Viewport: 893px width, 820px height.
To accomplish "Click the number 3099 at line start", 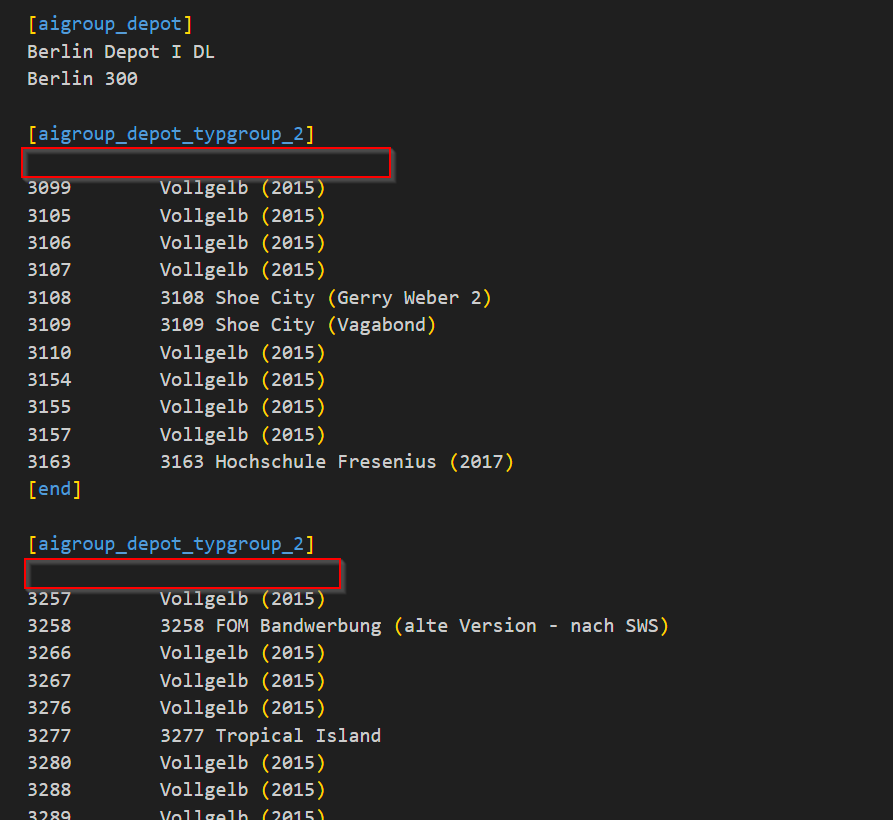I will pos(49,188).
